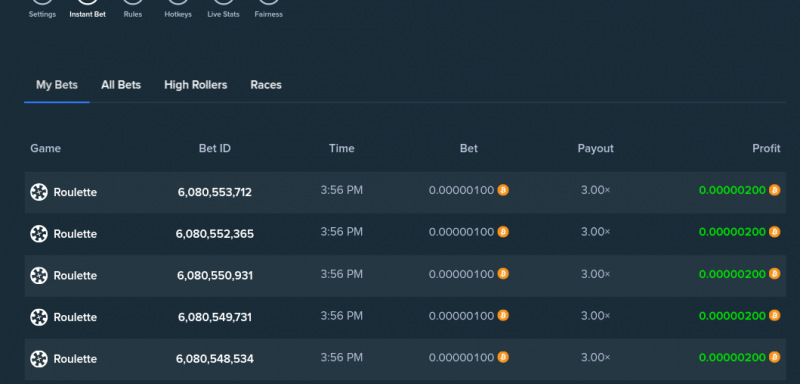800x384 pixels.
Task: Open bet ID 6,080,550,931
Action: coord(215,276)
